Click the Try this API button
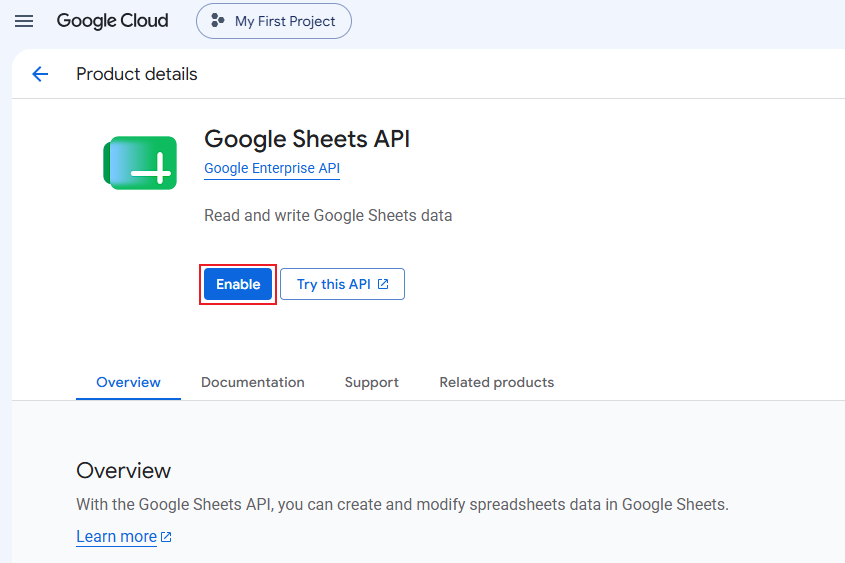 point(342,284)
